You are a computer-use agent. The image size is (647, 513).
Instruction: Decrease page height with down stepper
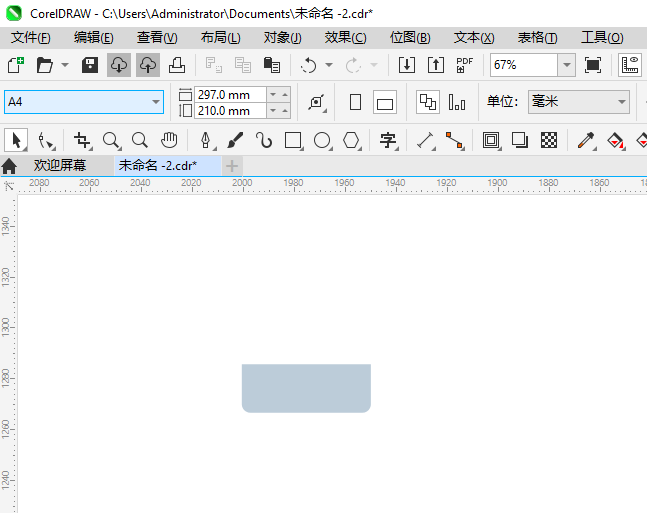273,111
